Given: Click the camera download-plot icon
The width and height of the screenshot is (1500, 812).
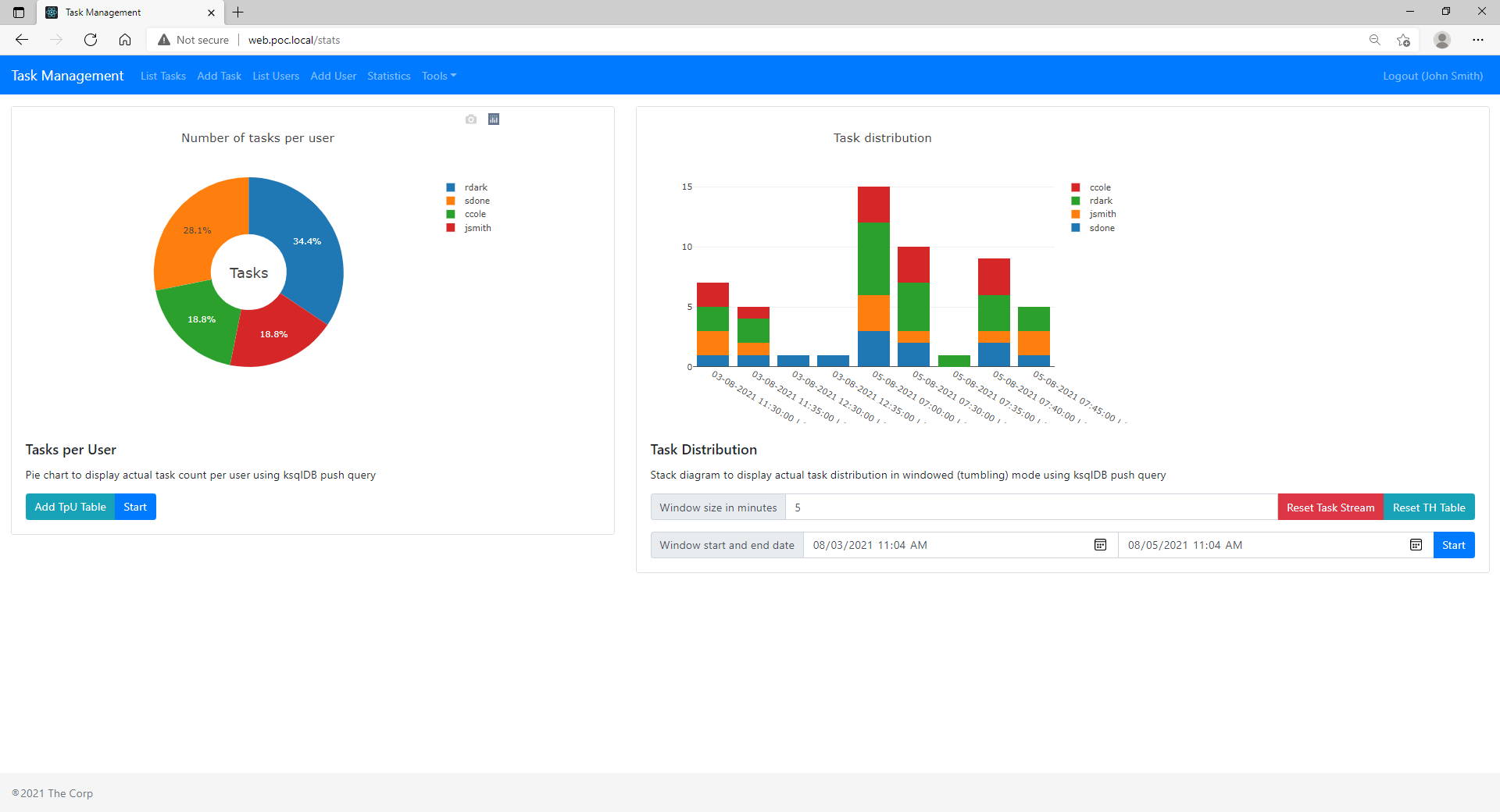Looking at the screenshot, I should pyautogui.click(x=471, y=119).
